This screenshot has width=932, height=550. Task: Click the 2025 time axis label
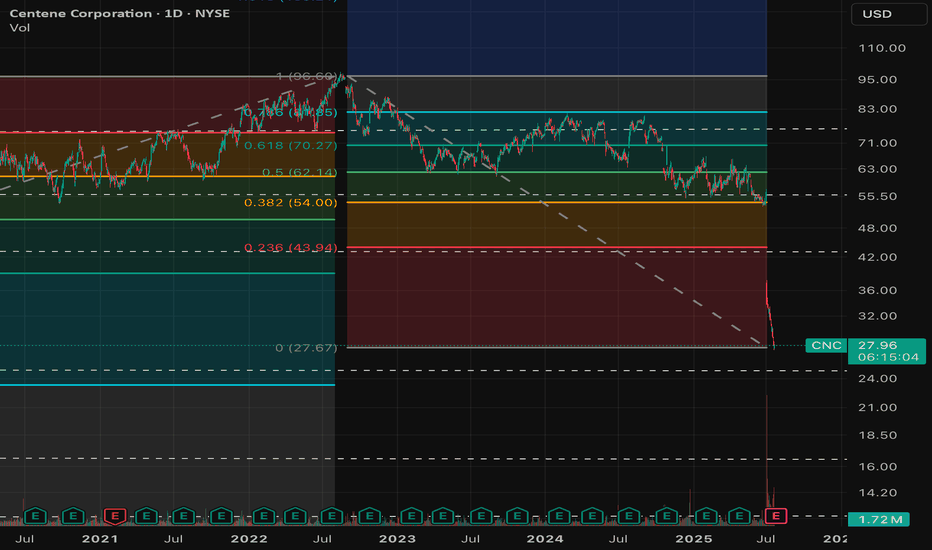694,539
